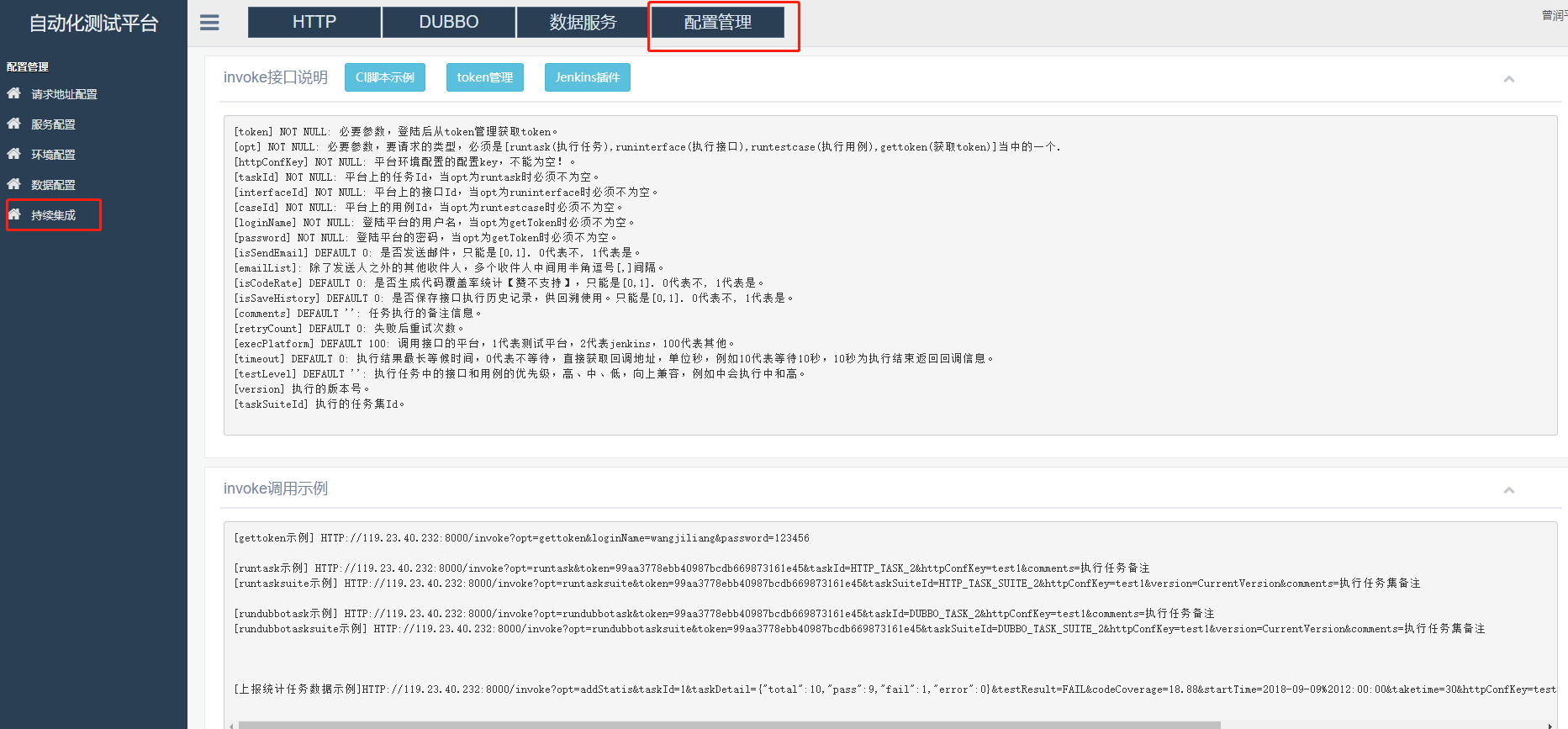Image resolution: width=1568 pixels, height=729 pixels.
Task: Click the Jenkins插件 button
Action: [x=588, y=77]
